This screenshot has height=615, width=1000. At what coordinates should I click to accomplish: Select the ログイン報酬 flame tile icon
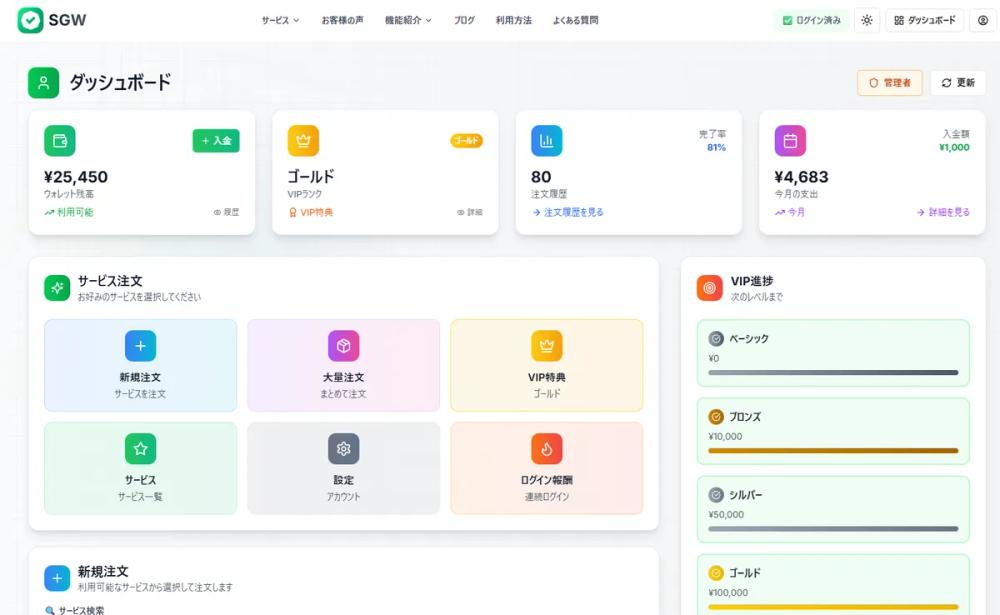coord(547,448)
